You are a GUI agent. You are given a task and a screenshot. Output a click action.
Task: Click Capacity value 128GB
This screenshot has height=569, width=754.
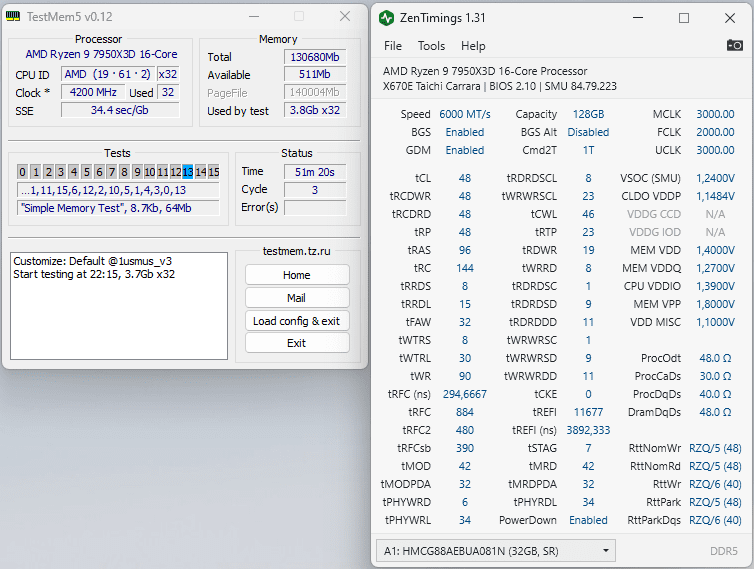pyautogui.click(x=588, y=114)
